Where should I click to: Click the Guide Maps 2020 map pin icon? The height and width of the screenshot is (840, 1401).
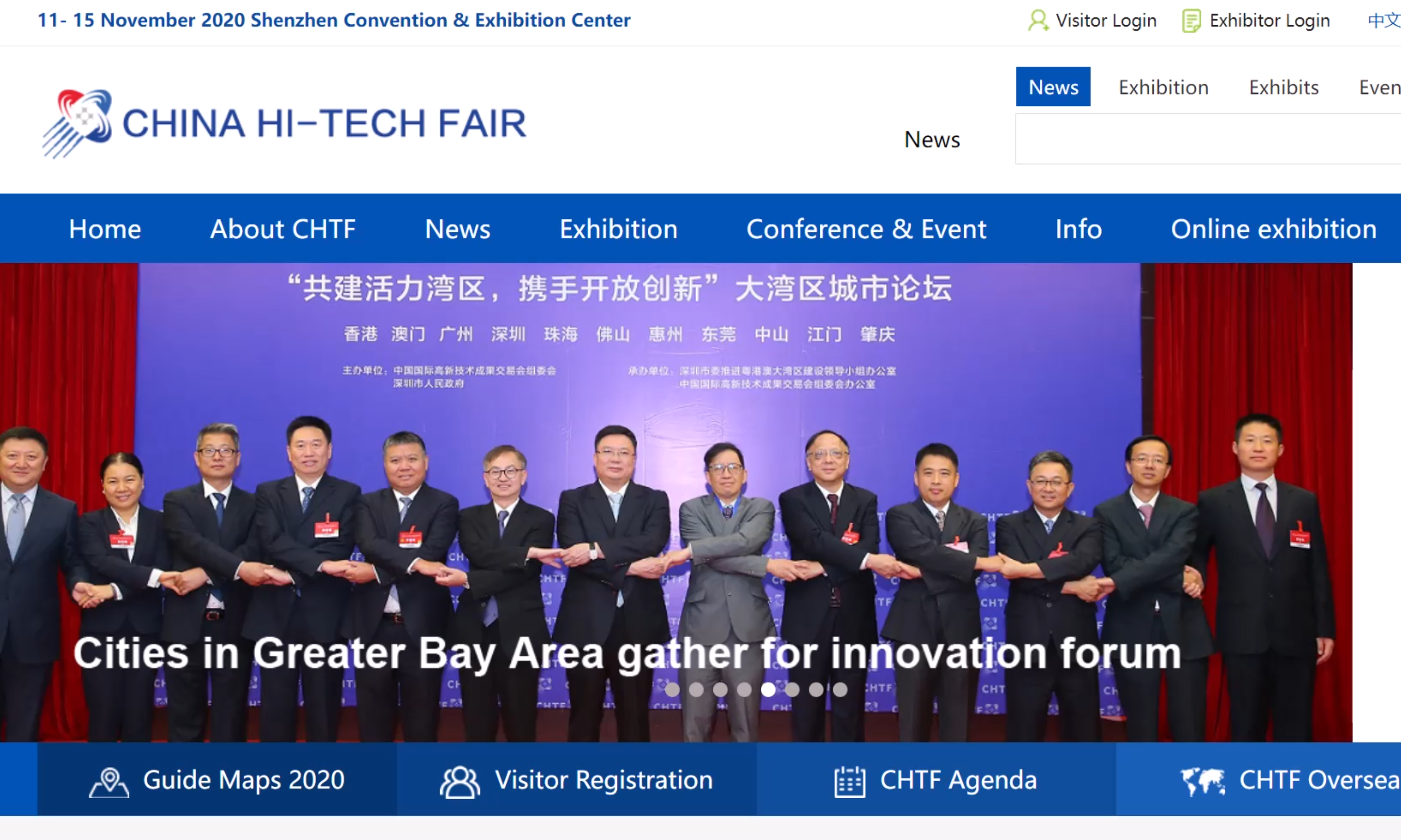click(109, 782)
